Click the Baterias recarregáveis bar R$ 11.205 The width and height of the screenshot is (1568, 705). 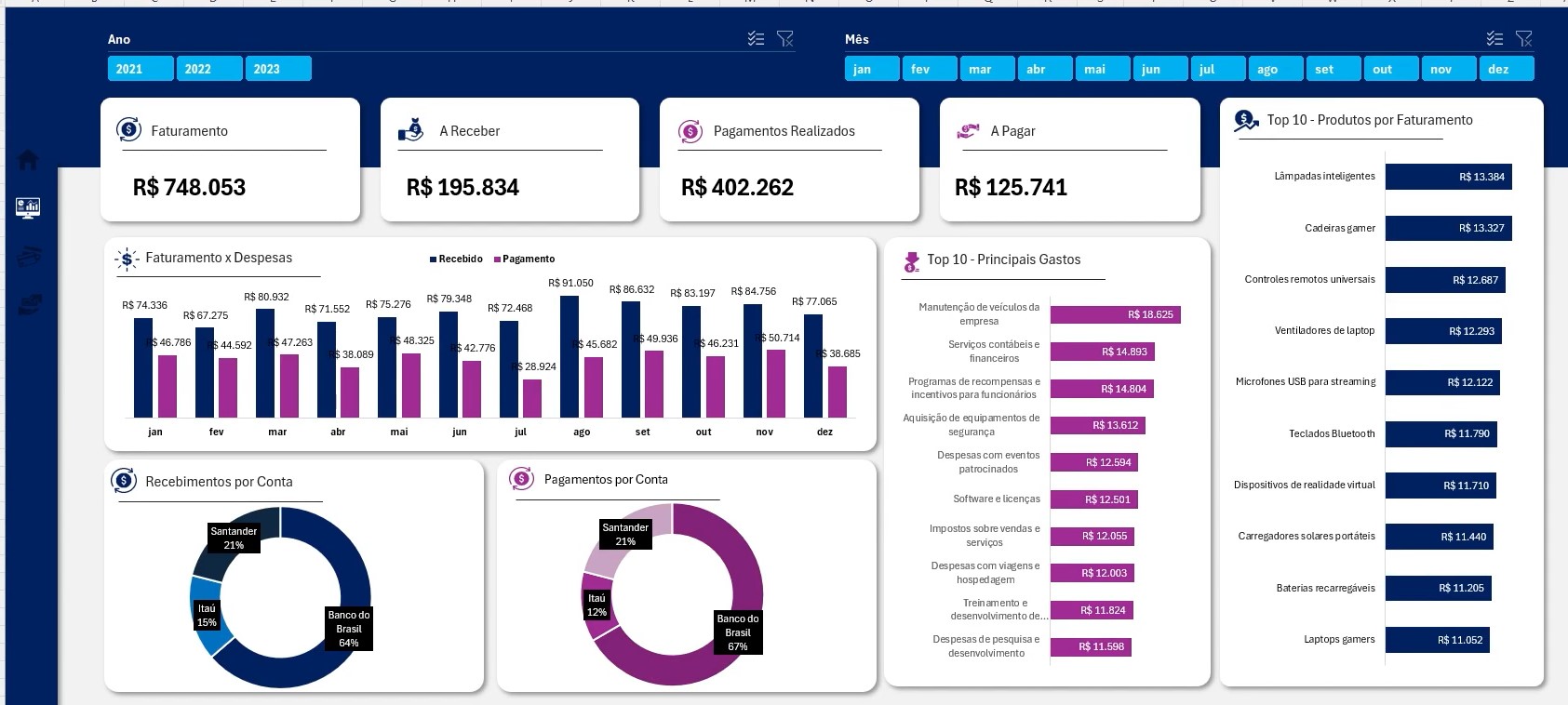pyautogui.click(x=1439, y=588)
